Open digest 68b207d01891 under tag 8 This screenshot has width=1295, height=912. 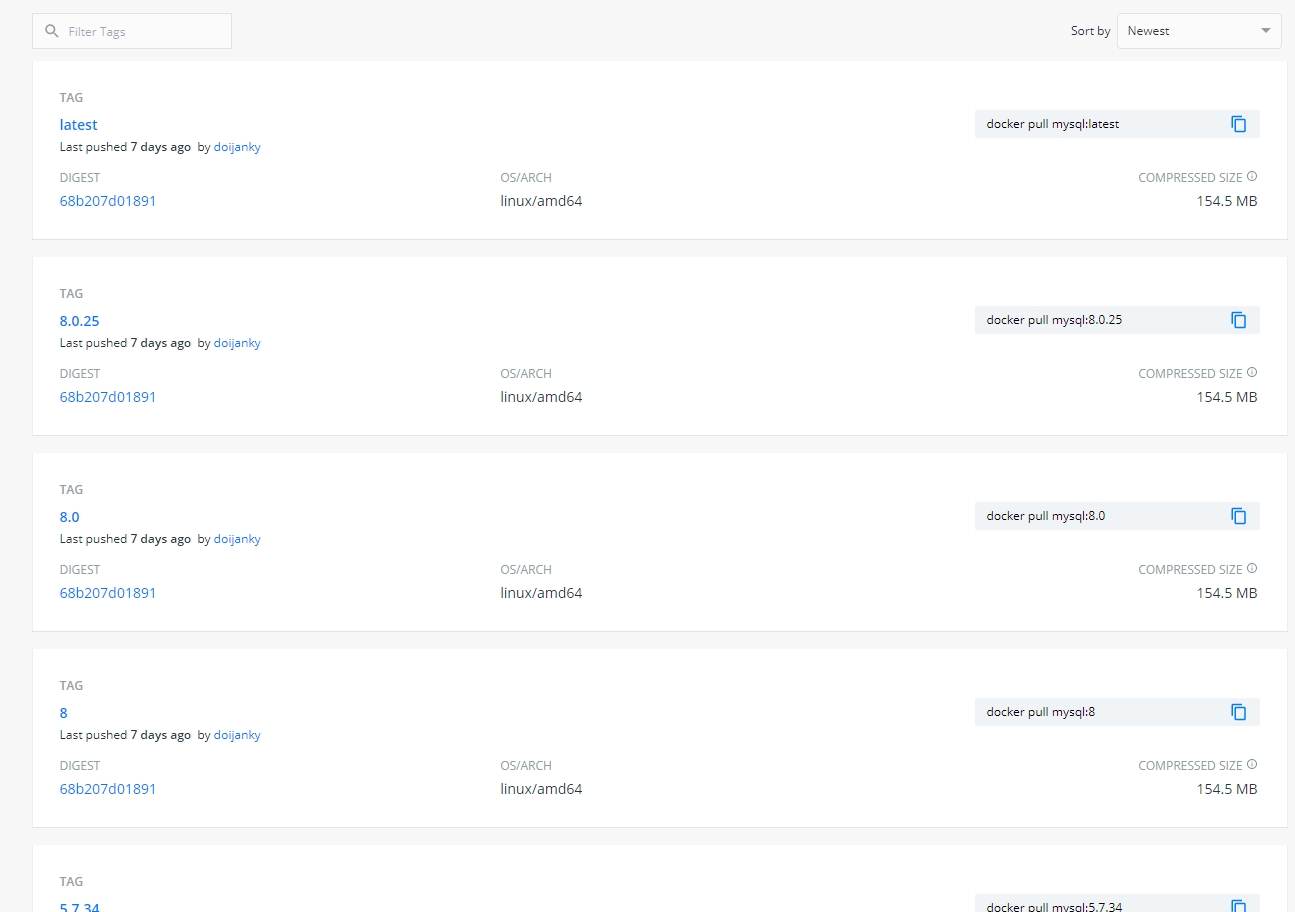(x=108, y=789)
